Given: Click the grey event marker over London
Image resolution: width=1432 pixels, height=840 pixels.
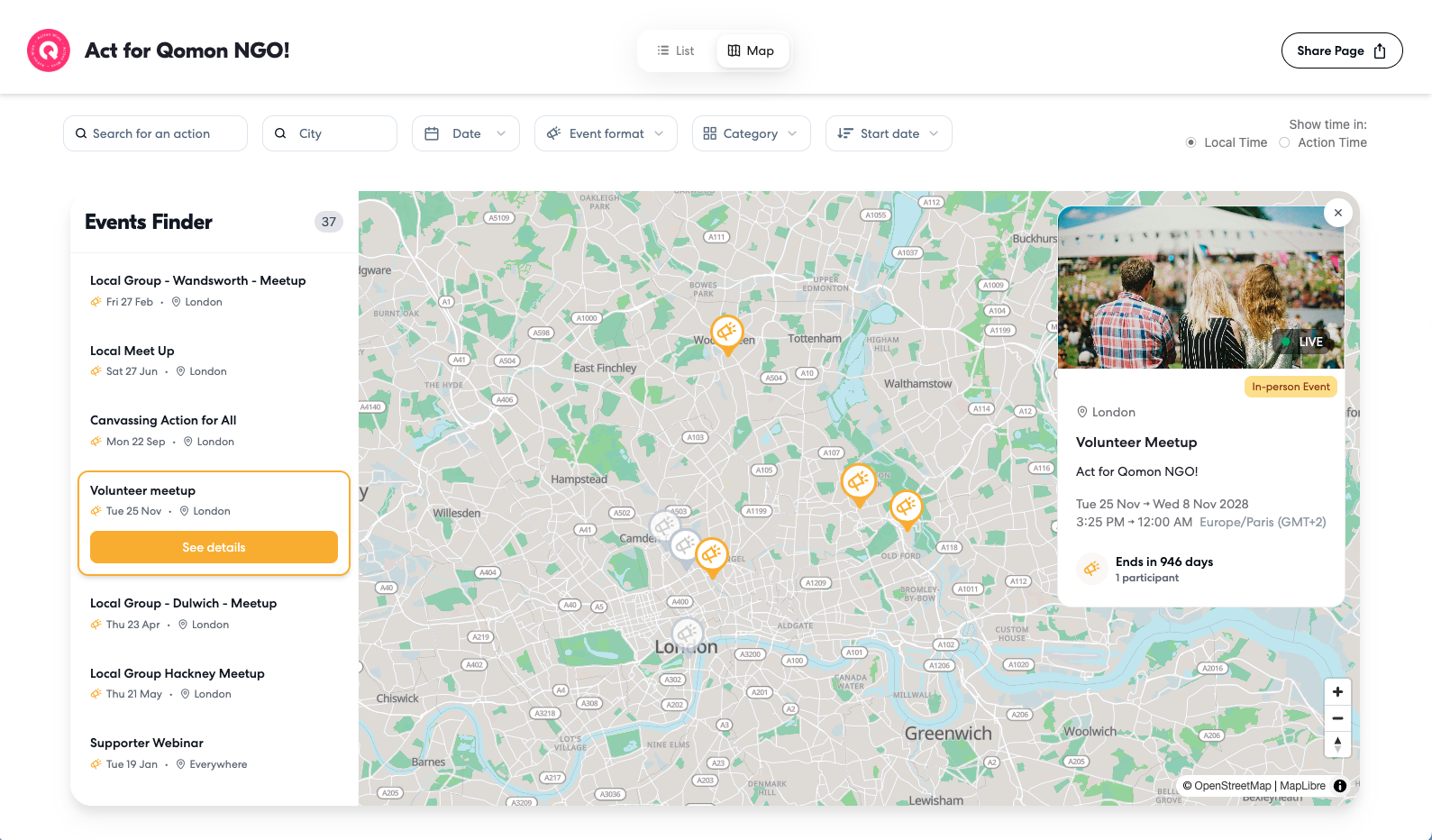Looking at the screenshot, I should 688,635.
